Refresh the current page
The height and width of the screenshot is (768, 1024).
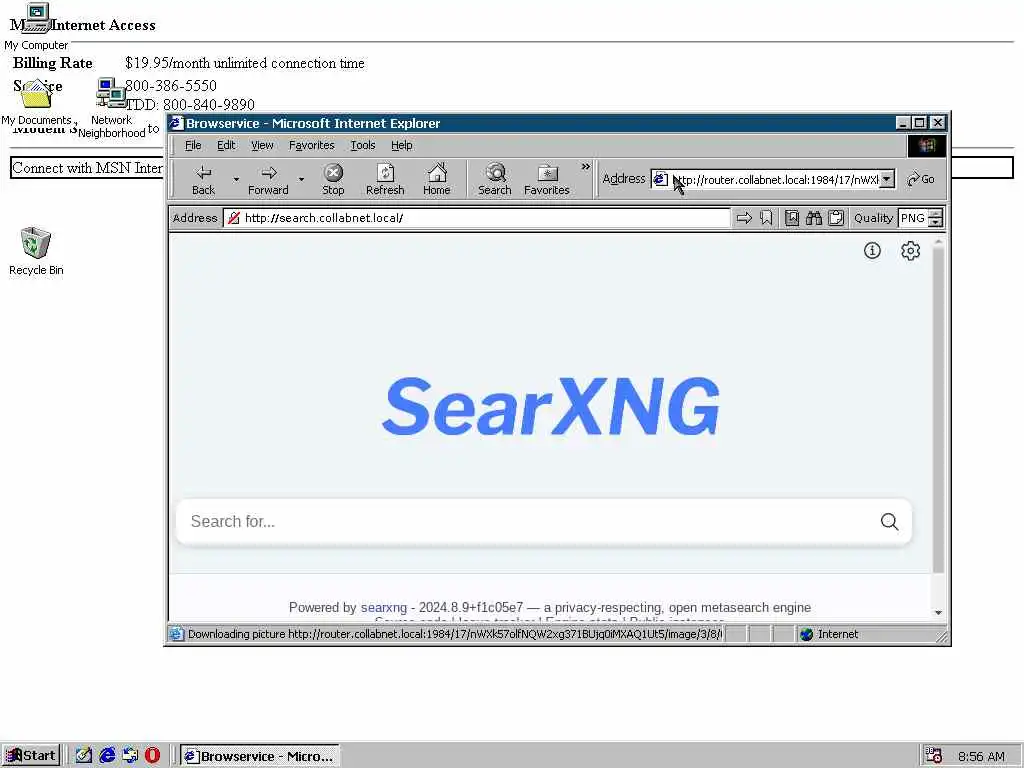(385, 180)
